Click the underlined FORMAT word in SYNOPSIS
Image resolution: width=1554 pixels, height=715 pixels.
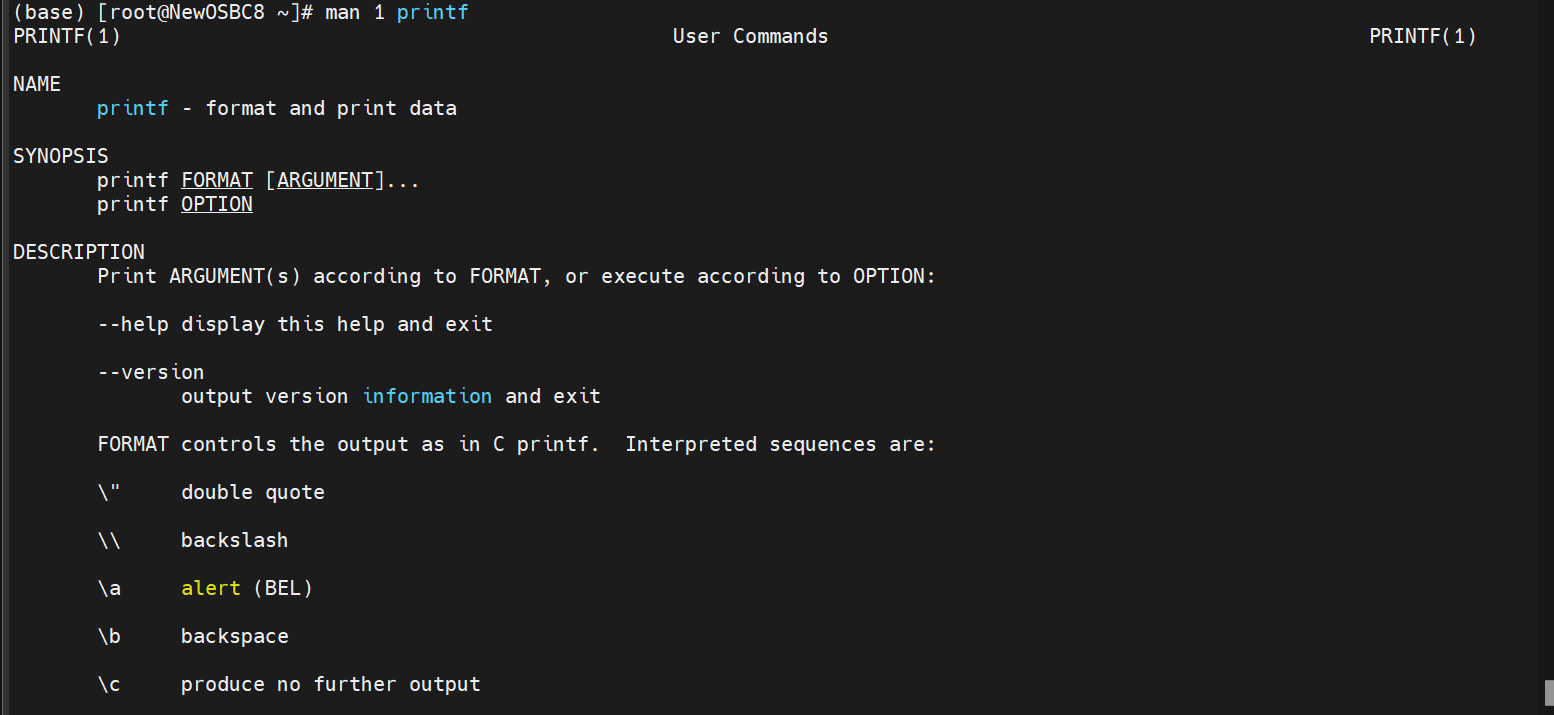[x=217, y=181]
